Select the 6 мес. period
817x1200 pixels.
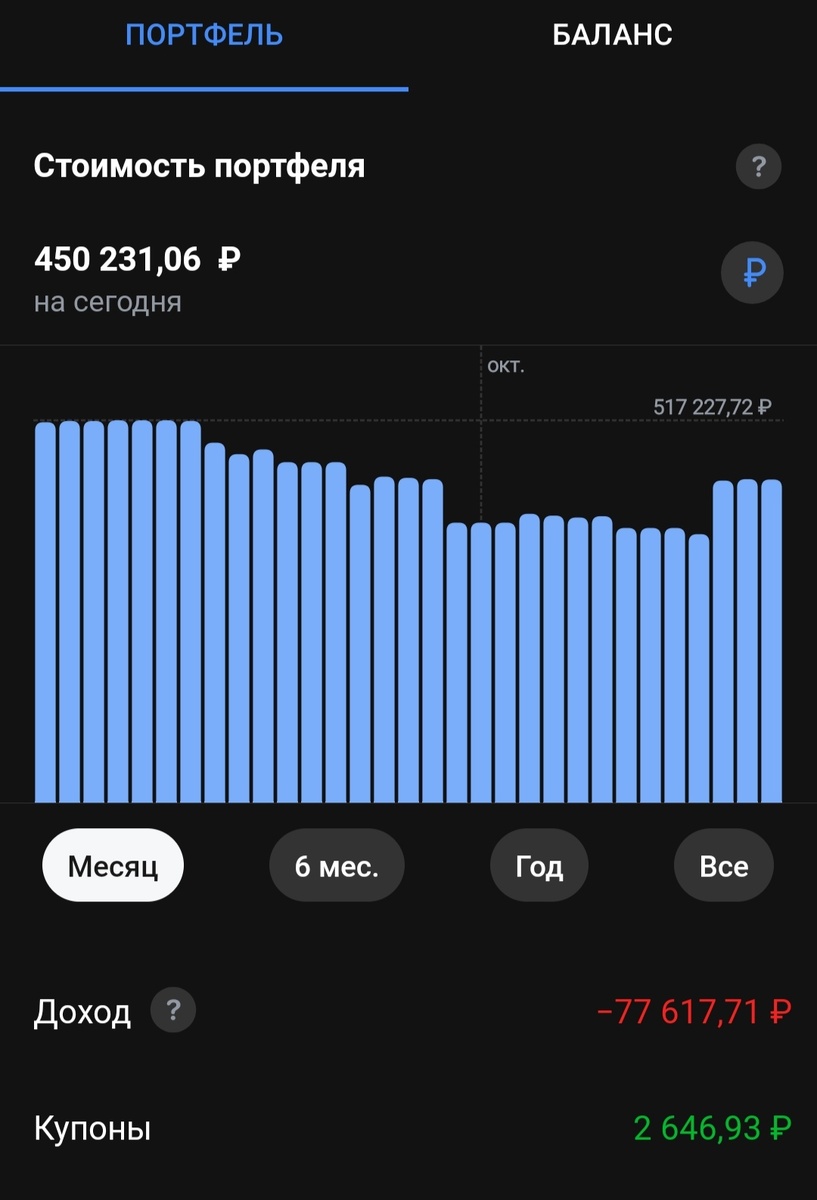[337, 866]
